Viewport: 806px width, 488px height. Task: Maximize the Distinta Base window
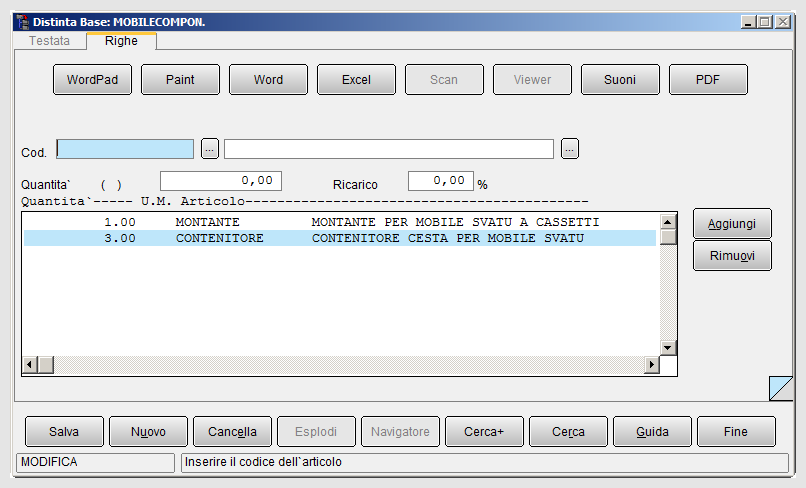765,22
